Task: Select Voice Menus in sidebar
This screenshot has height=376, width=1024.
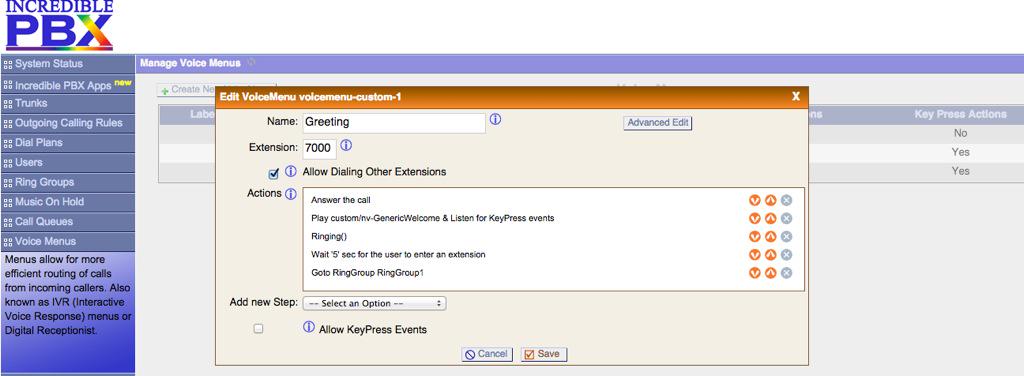Action: tap(68, 241)
